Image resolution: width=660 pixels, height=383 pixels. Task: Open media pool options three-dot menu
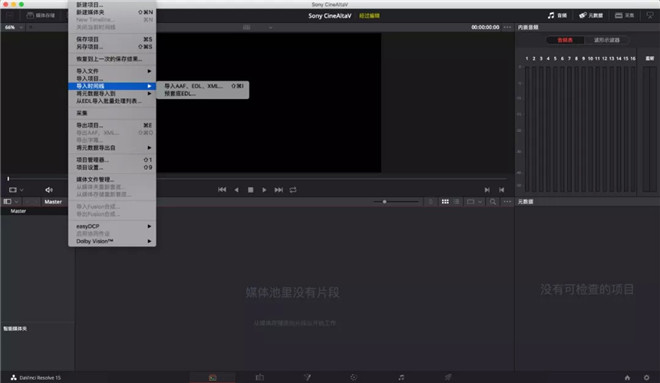click(x=507, y=202)
